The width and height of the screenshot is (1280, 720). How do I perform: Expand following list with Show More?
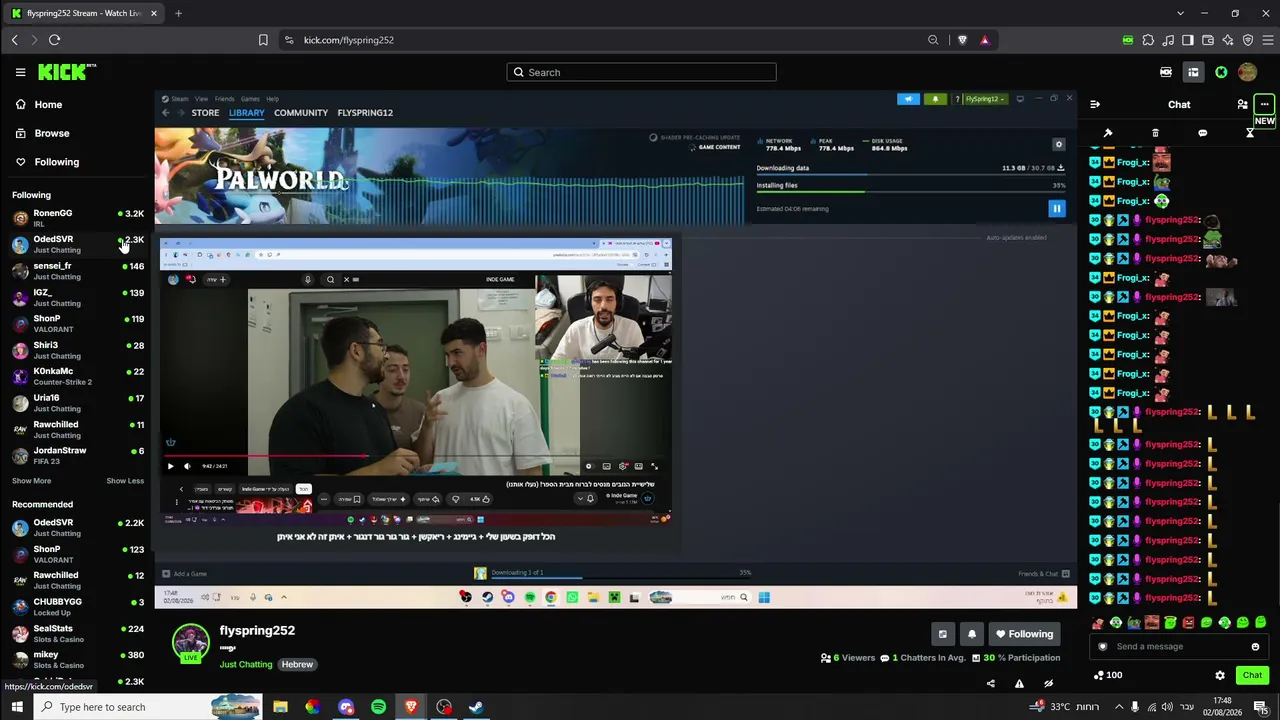tap(31, 481)
